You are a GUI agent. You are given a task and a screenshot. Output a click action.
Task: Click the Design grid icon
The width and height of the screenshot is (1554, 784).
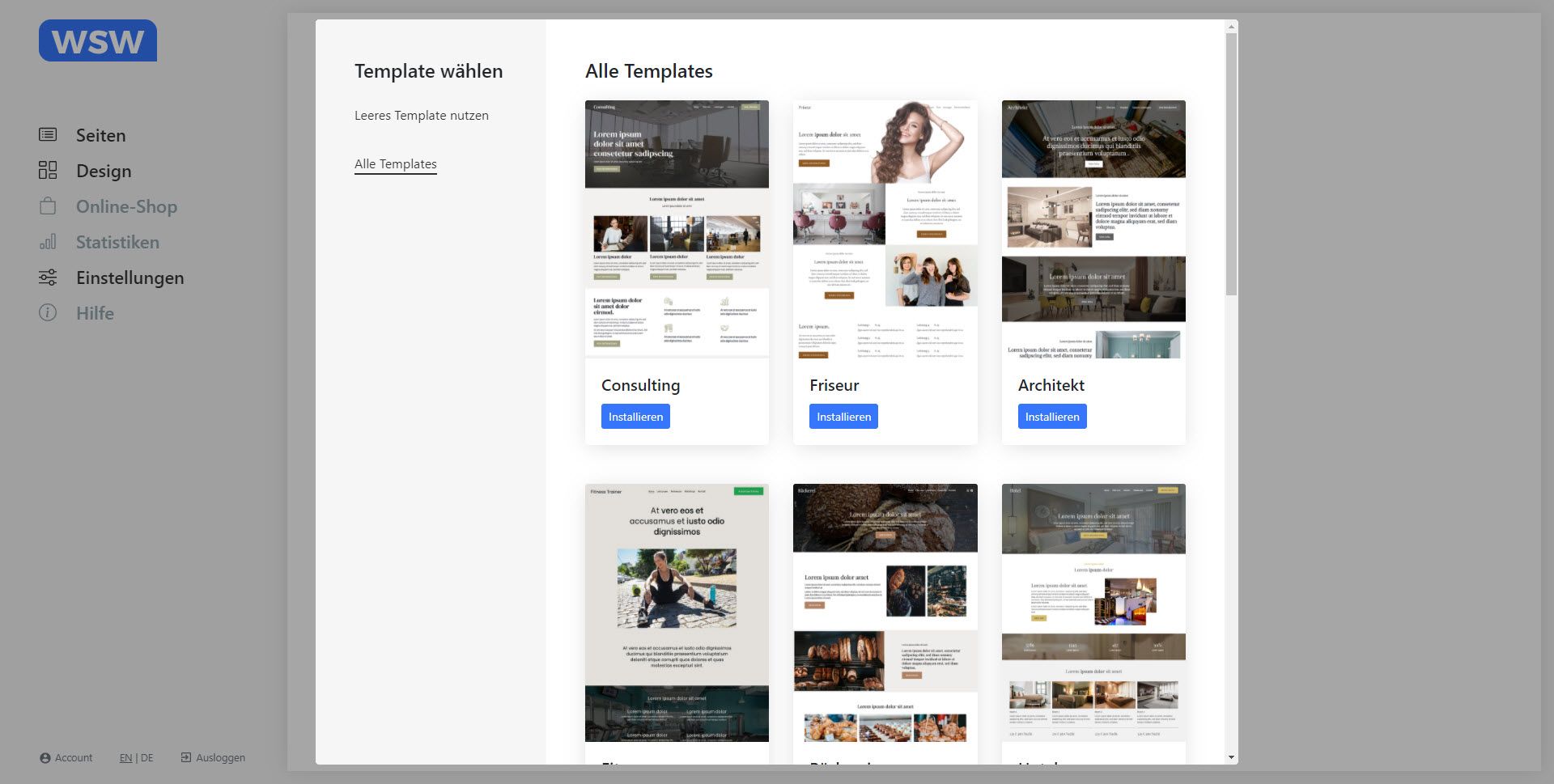click(x=48, y=171)
